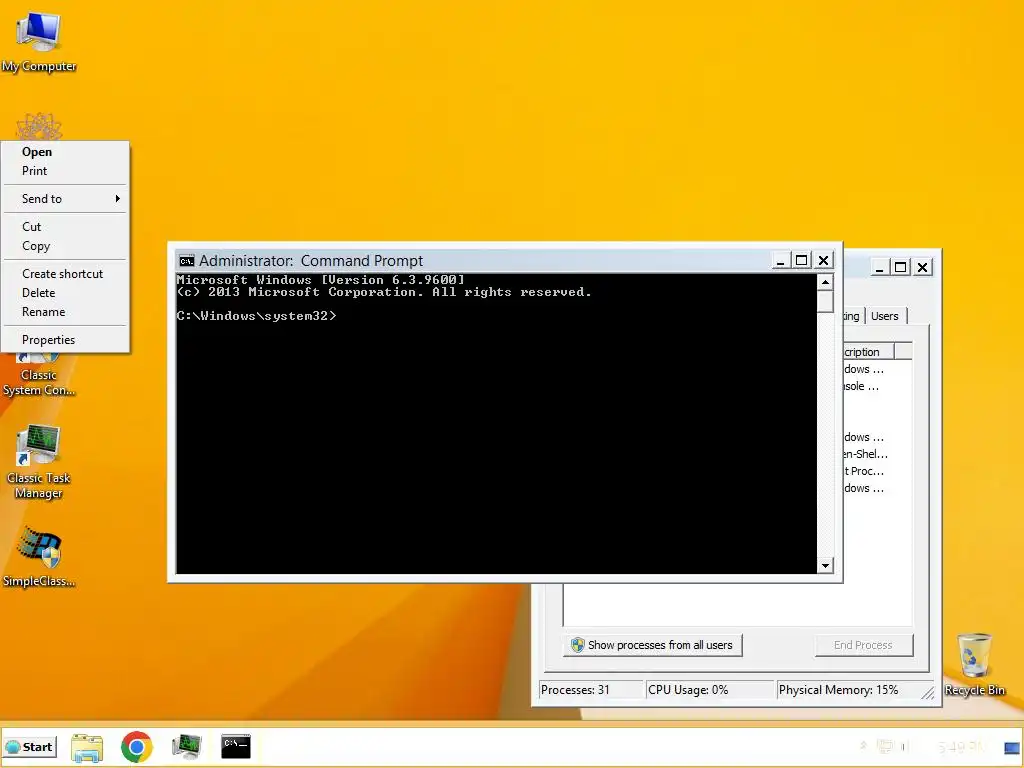1024x768 pixels.
Task: Open the Recycle Bin on the desktop
Action: [974, 664]
